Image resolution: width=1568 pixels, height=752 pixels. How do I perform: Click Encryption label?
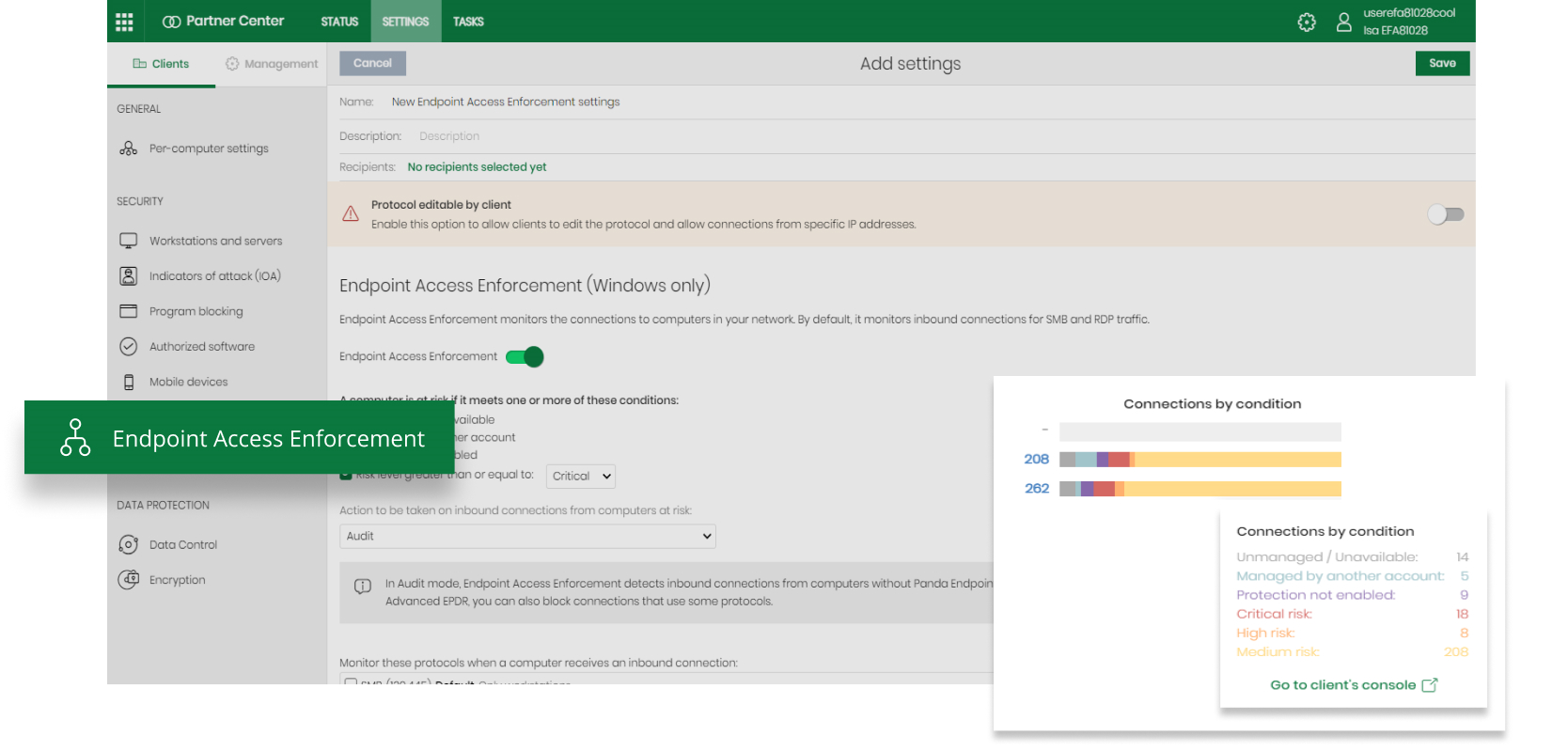click(177, 580)
